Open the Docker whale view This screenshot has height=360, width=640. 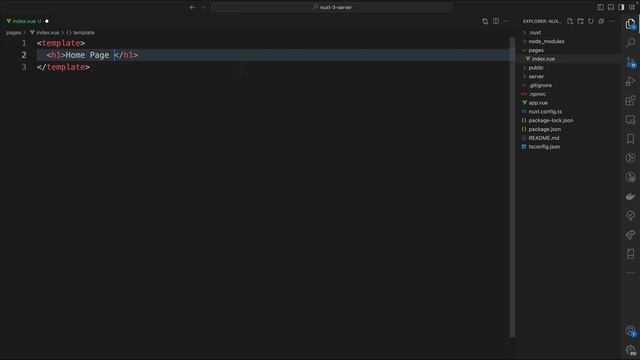pos(630,196)
